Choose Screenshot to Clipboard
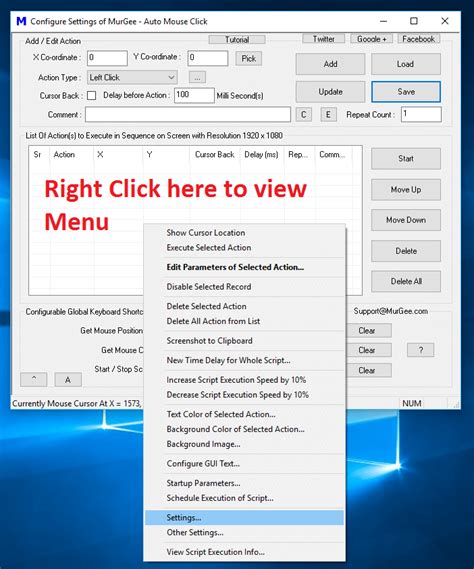474x569 pixels. (244, 341)
